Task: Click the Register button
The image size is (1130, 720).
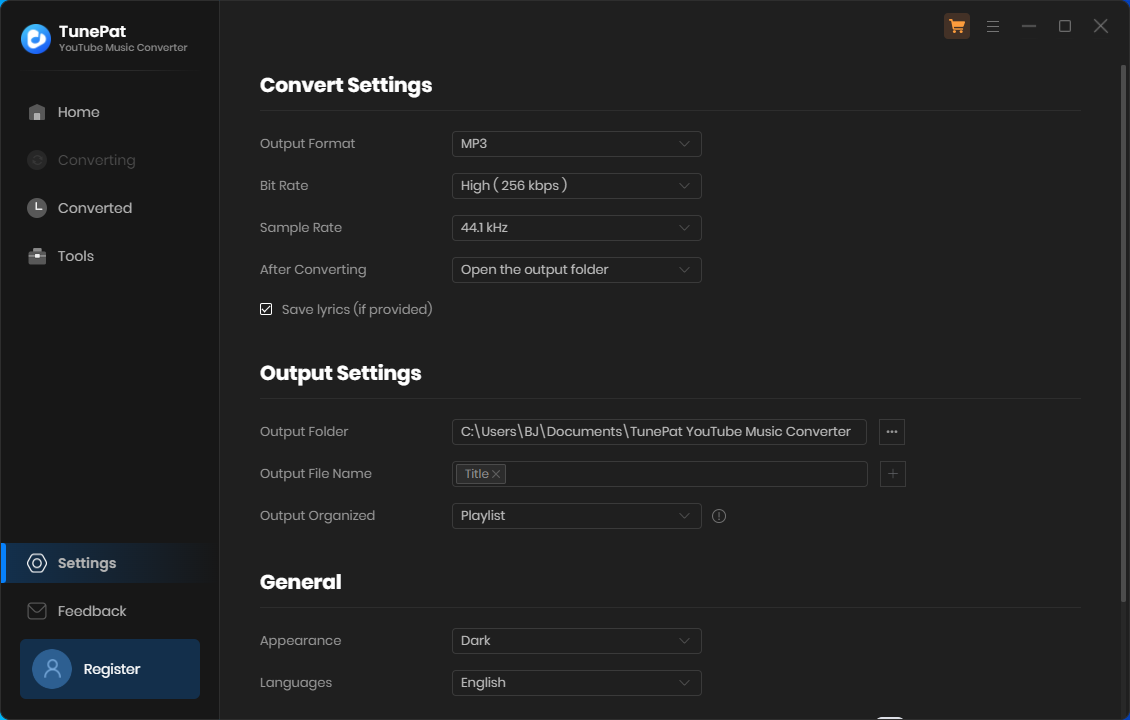Action: 110,669
